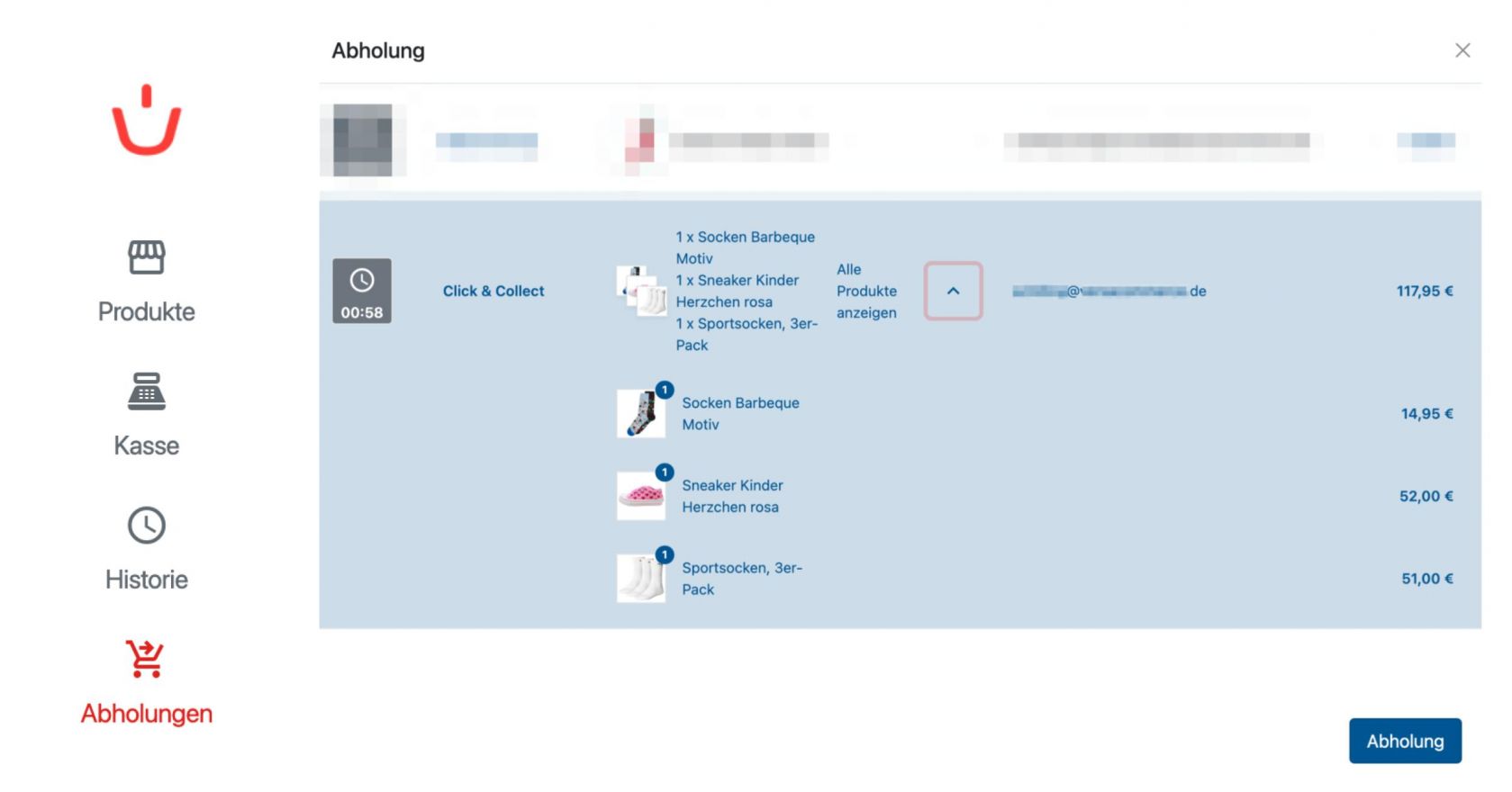Select the Kasse menu label
Screen dimensions: 1512x792
click(147, 445)
